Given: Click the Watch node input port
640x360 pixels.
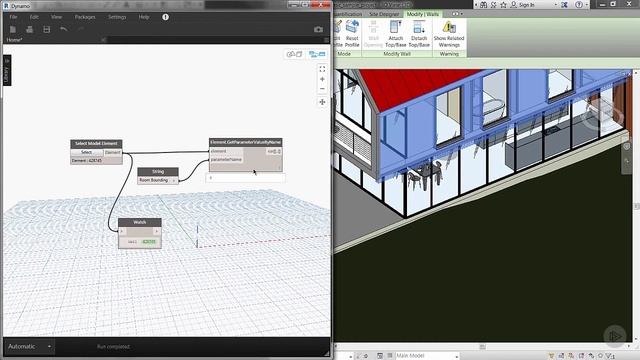Looking at the screenshot, I should (x=122, y=231).
